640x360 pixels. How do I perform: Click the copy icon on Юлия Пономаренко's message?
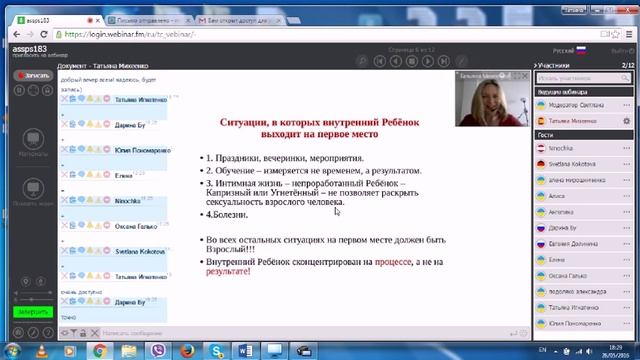tap(73, 149)
